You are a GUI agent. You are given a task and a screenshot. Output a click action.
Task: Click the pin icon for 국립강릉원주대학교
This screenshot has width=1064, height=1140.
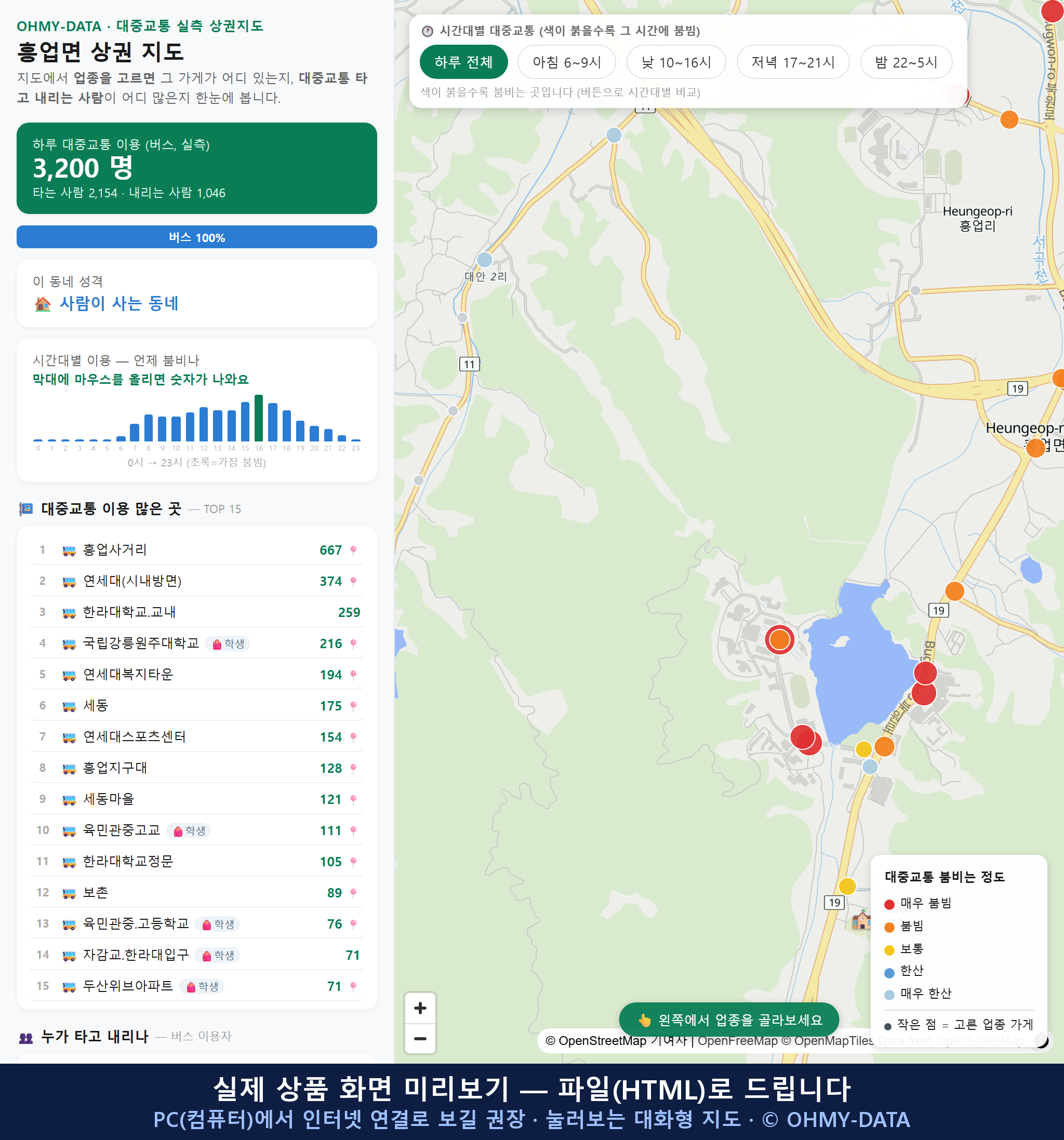353,644
